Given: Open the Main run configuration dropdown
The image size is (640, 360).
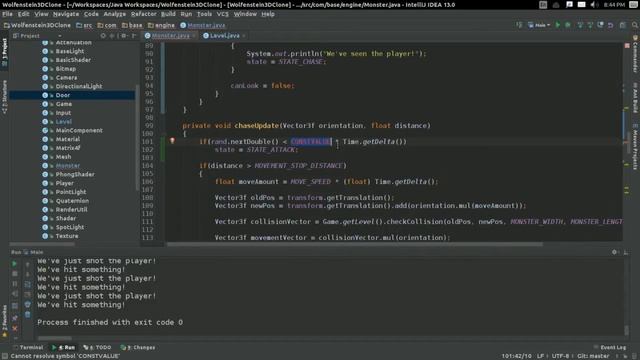Looking at the screenshot, I should (x=540, y=25).
